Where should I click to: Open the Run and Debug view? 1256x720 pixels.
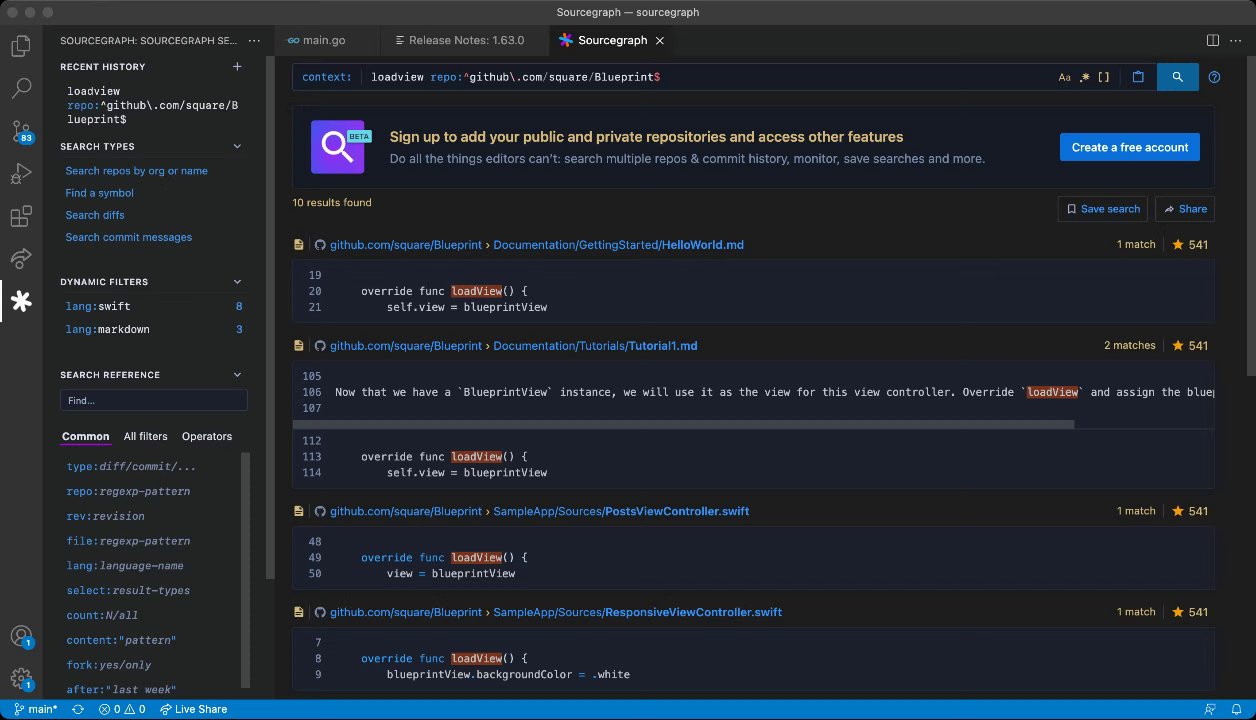[x=21, y=174]
